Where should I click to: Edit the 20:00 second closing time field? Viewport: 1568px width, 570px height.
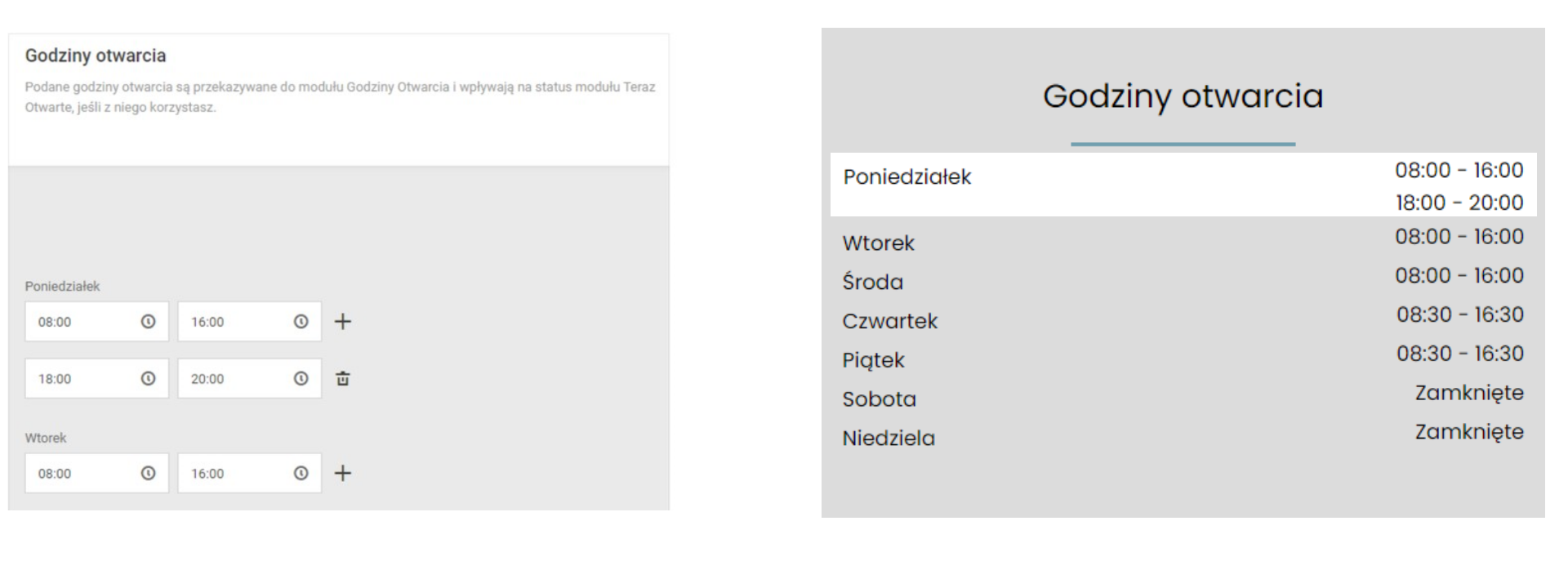(249, 379)
